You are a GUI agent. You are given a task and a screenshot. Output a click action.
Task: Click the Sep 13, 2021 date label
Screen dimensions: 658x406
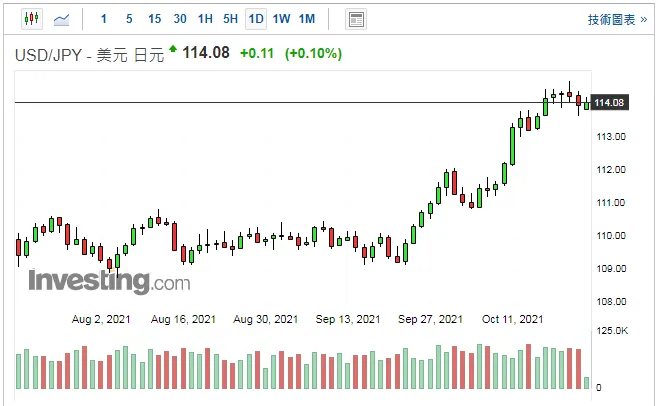(x=348, y=320)
